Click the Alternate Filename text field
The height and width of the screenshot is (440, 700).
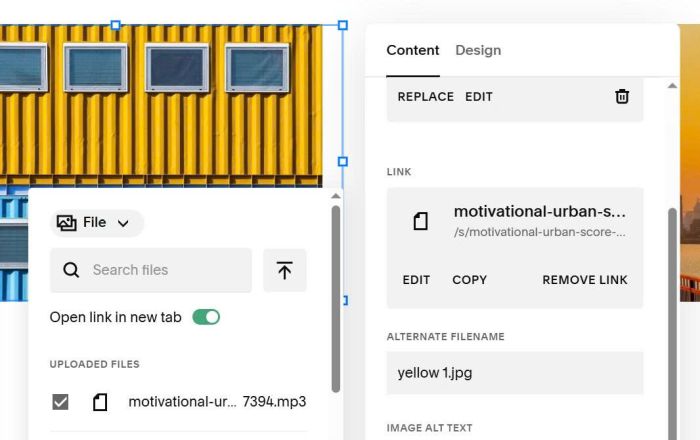point(514,373)
